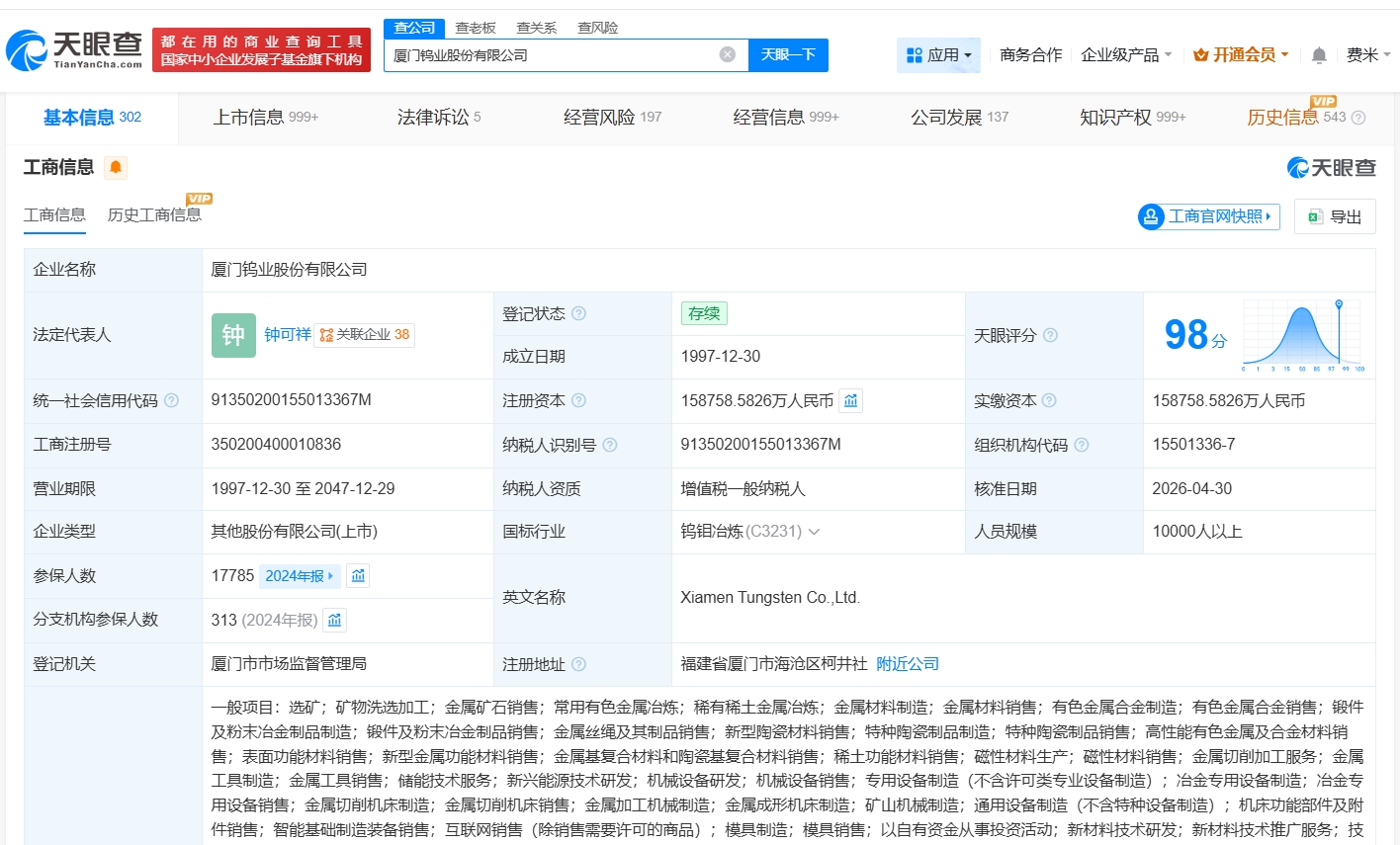
Task: Click help icon next to 注册资本
Action: click(579, 400)
